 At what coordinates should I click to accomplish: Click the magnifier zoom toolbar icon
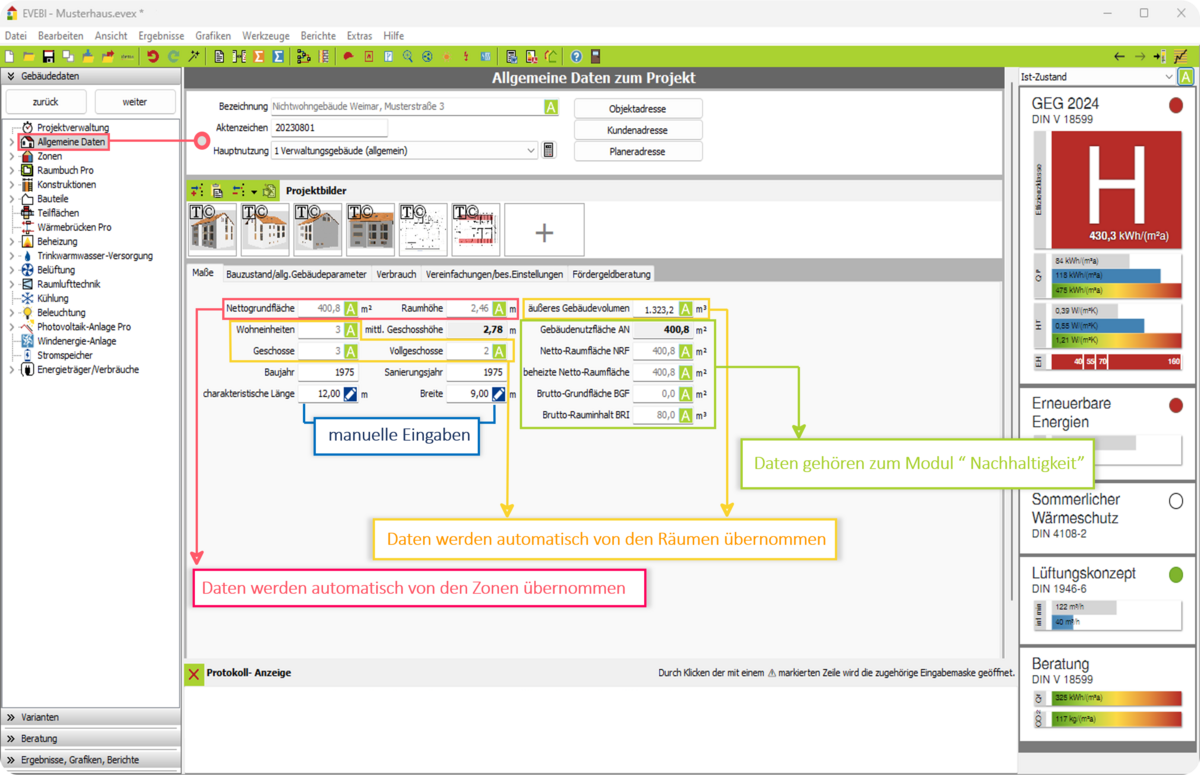[407, 57]
